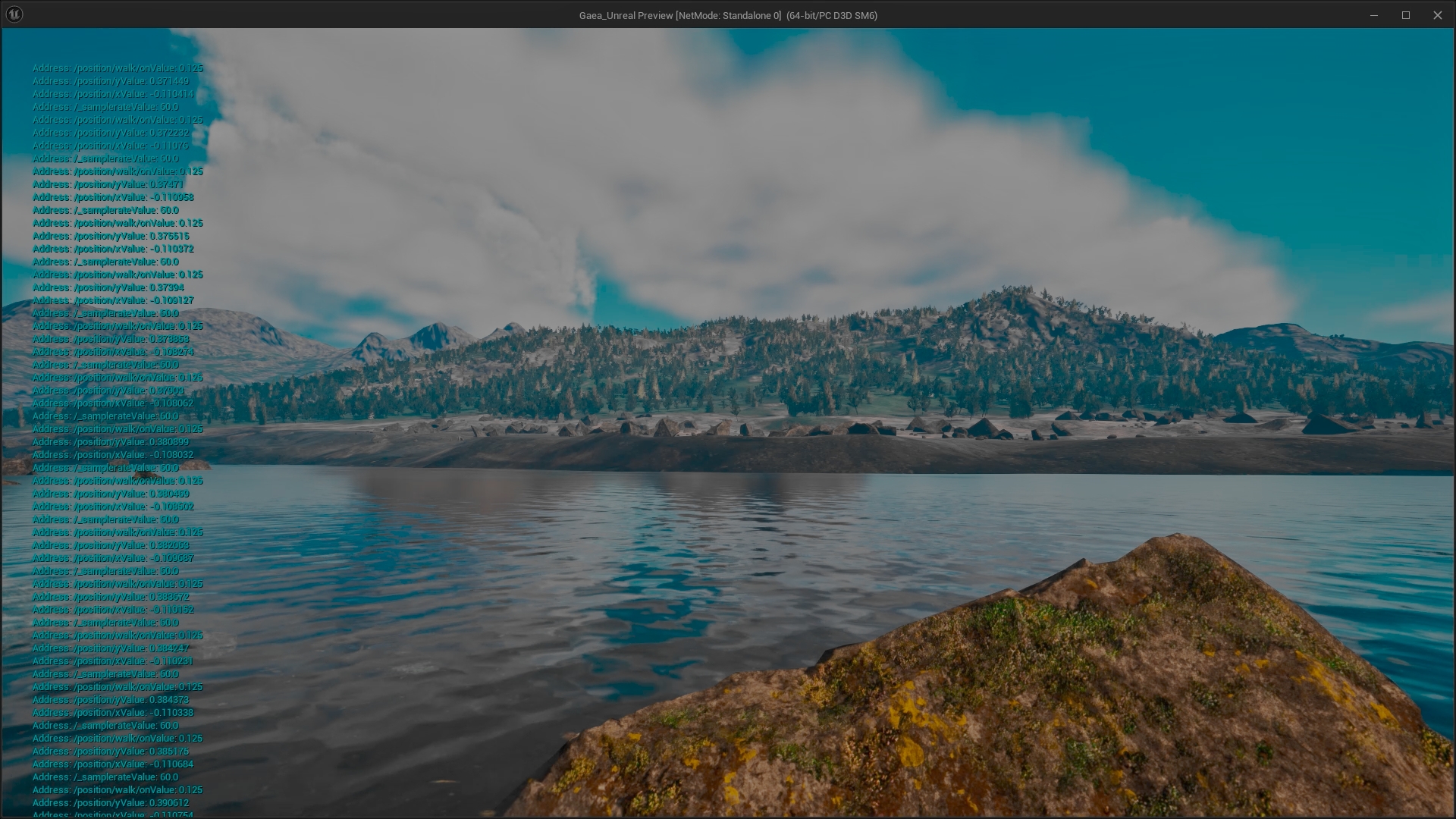Click the xValue: -0.109687 debug line
Image resolution: width=1456 pixels, height=819 pixels.
[x=113, y=558]
